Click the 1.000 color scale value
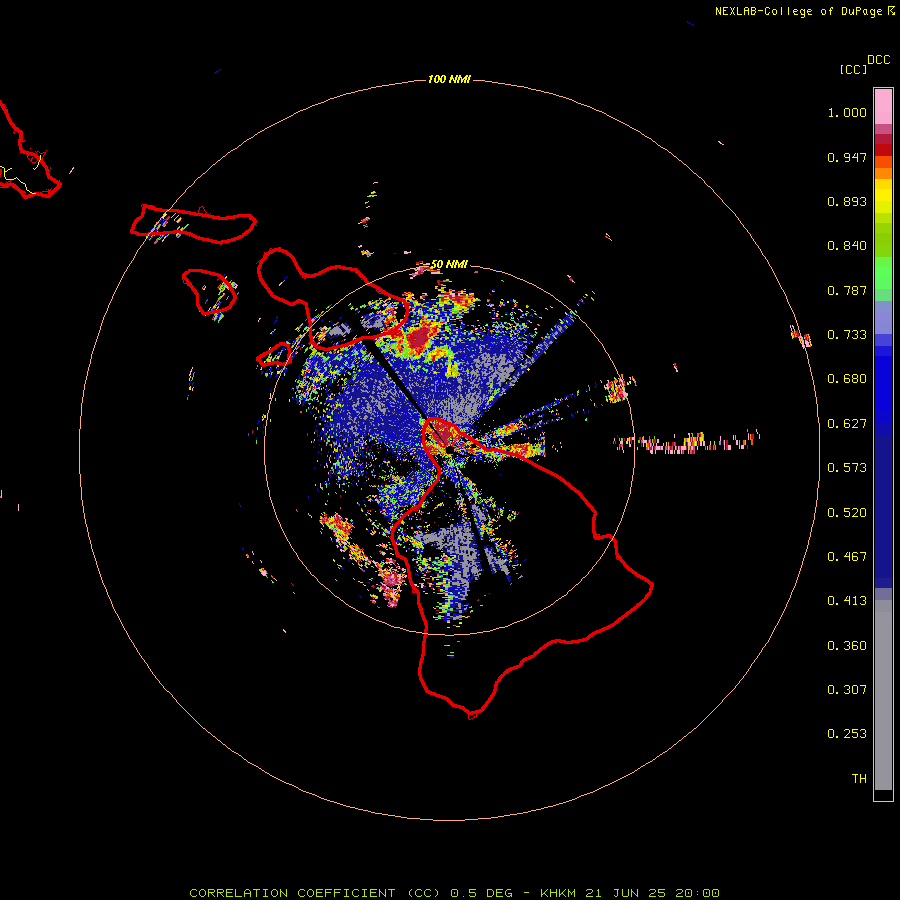The image size is (900, 900). coord(847,112)
